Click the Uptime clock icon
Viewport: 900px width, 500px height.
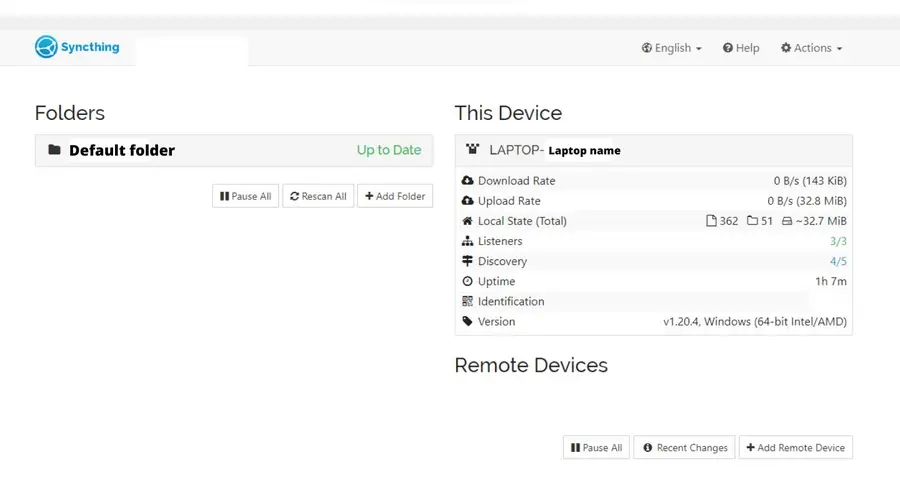(467, 281)
